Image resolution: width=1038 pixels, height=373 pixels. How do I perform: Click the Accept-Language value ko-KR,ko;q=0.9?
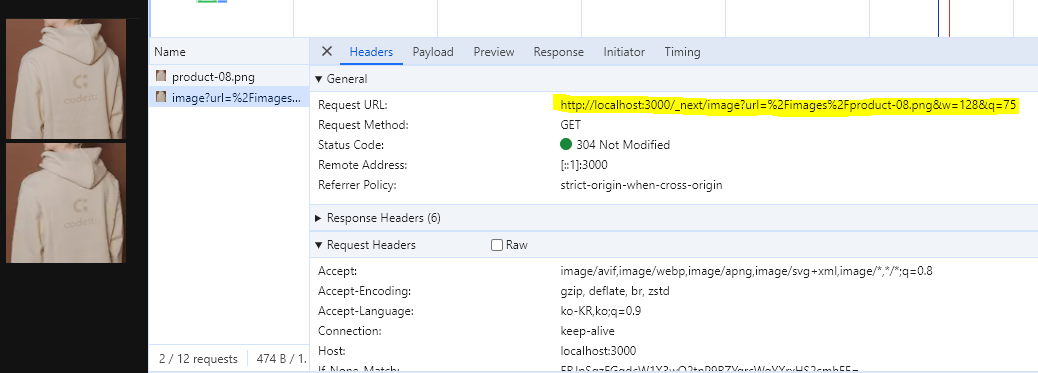click(600, 311)
